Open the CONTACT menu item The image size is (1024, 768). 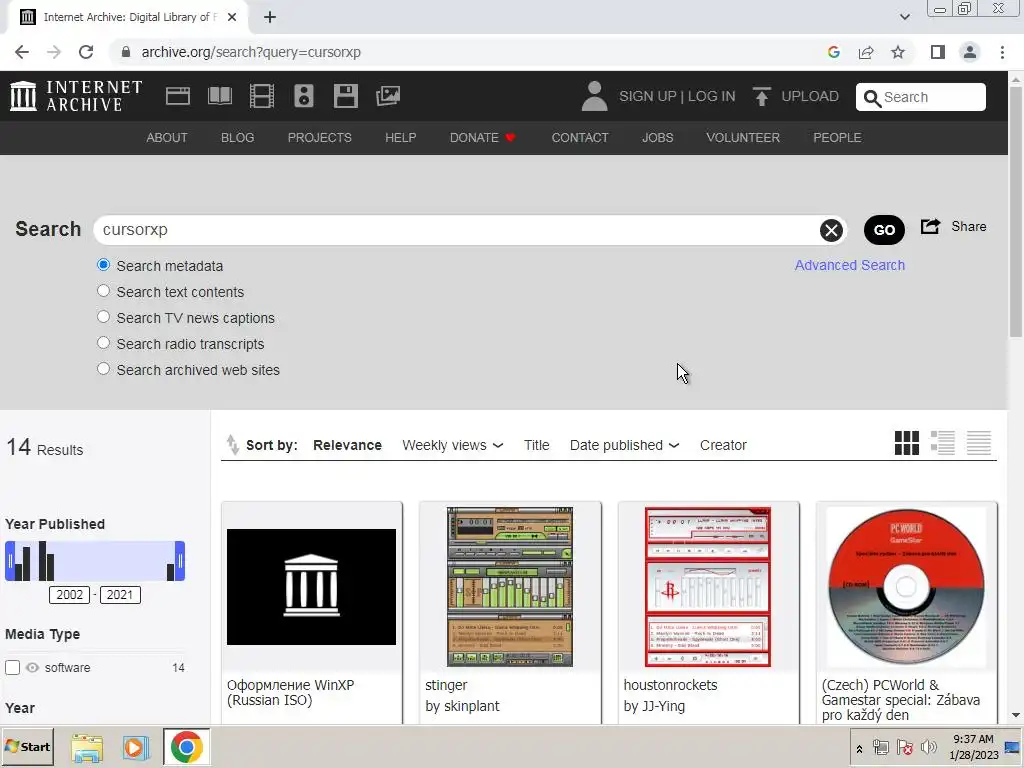pyautogui.click(x=580, y=138)
